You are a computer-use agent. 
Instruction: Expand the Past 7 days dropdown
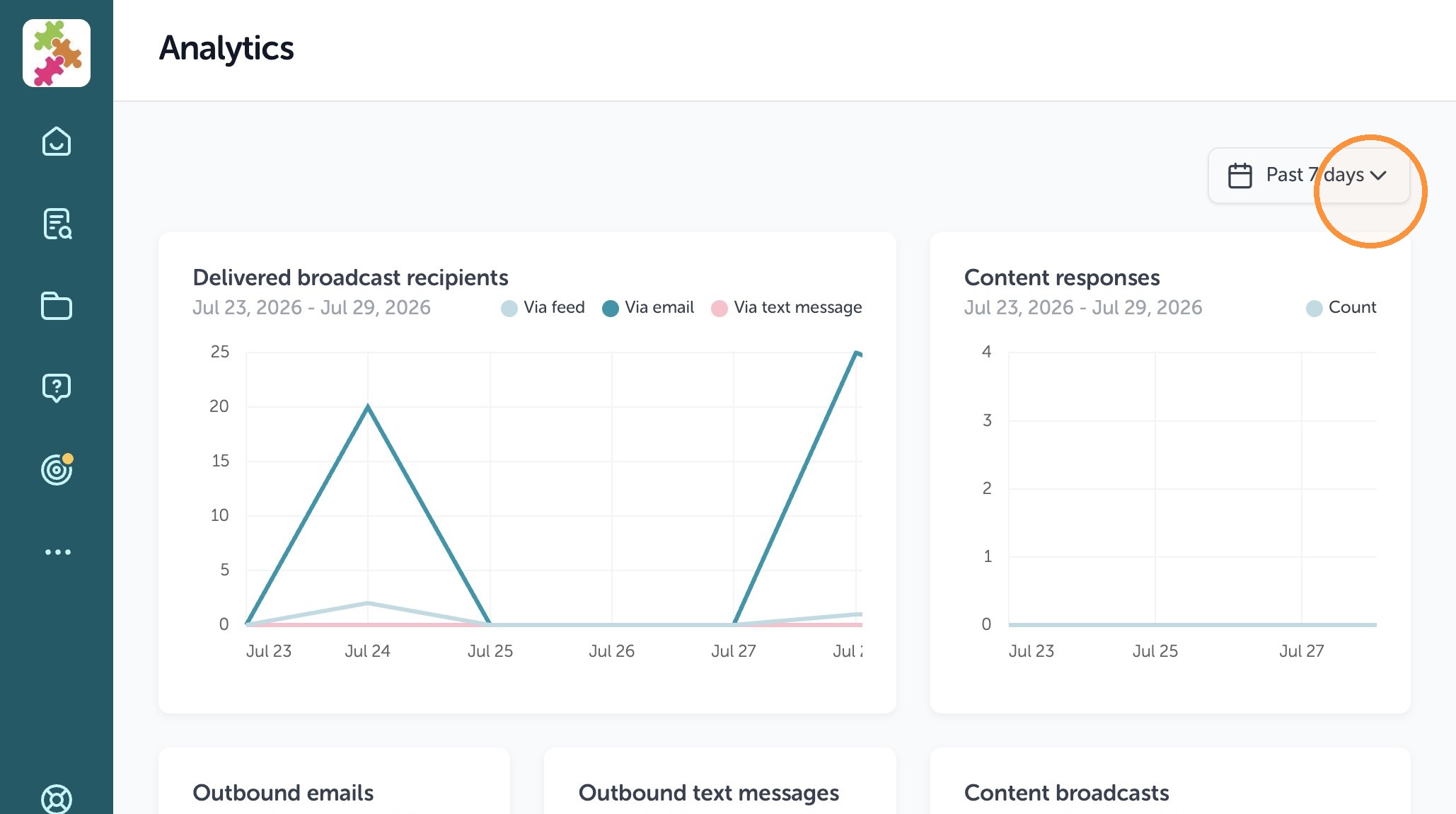coord(1309,175)
